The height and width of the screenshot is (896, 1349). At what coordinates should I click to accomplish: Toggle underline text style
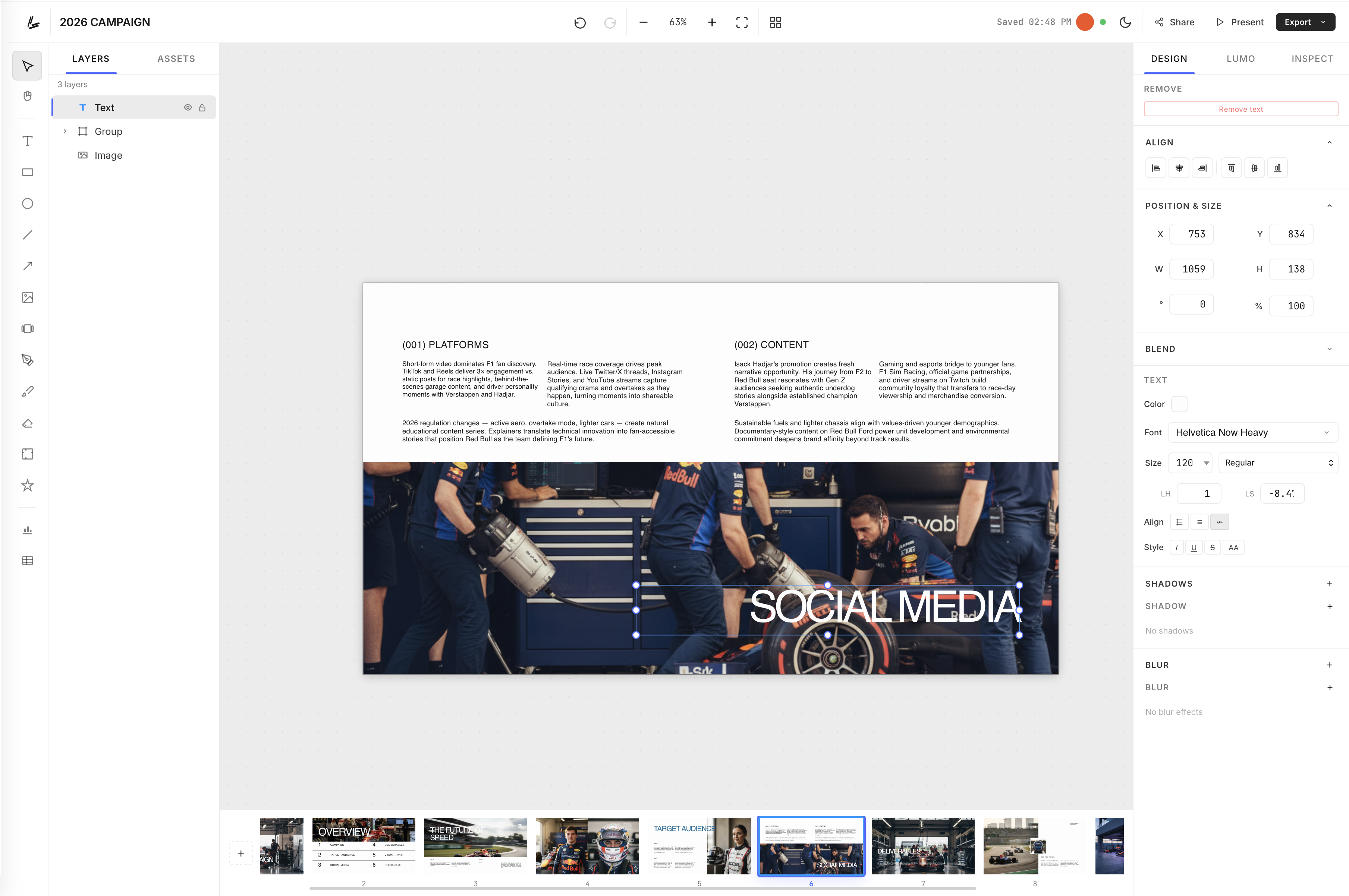click(x=1194, y=548)
